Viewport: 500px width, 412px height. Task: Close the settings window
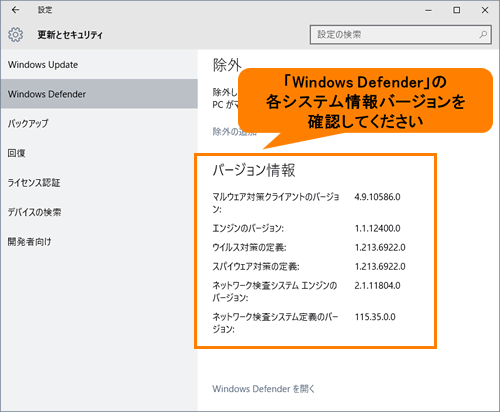(x=485, y=10)
